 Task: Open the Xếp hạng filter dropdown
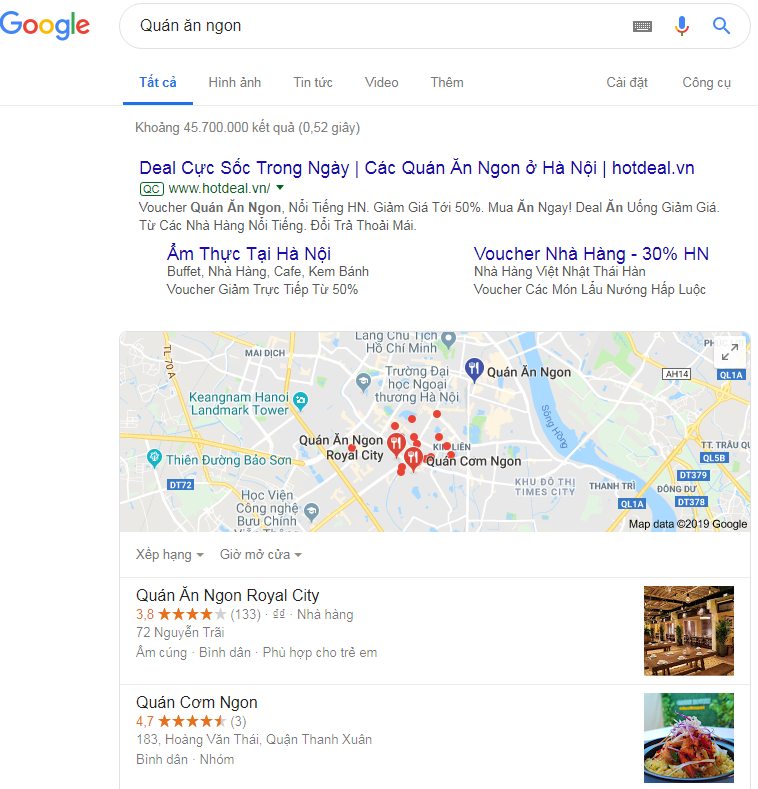pyautogui.click(x=170, y=555)
